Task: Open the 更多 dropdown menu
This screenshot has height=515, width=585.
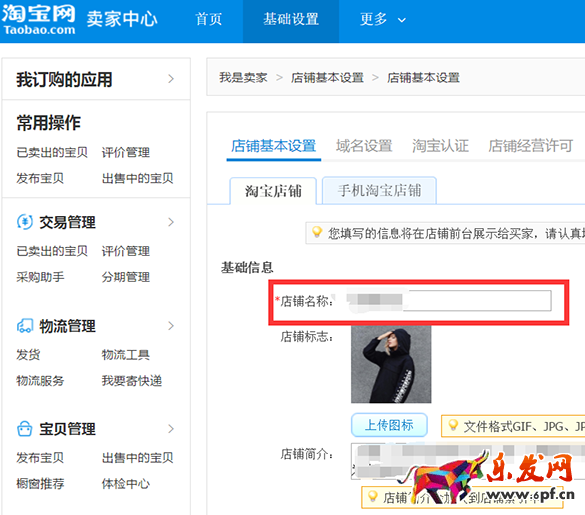Action: coord(383,19)
